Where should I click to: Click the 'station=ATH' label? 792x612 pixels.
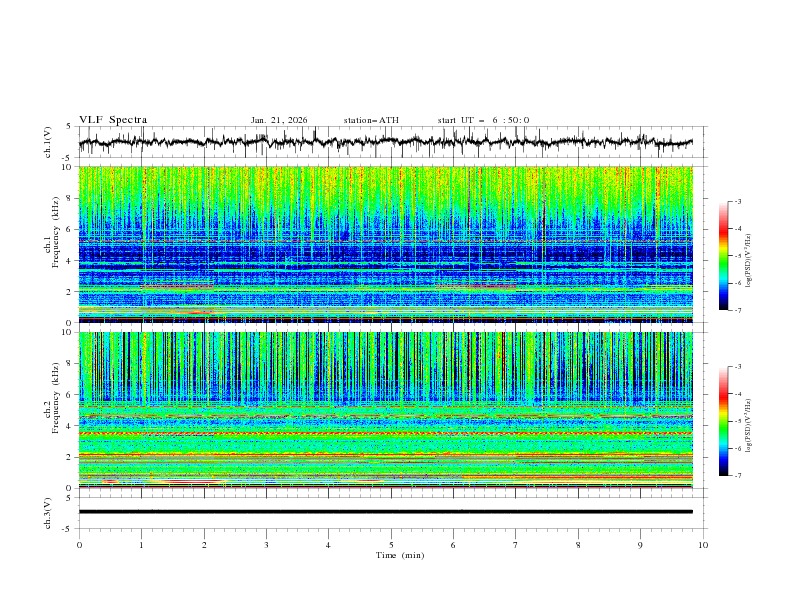click(371, 120)
